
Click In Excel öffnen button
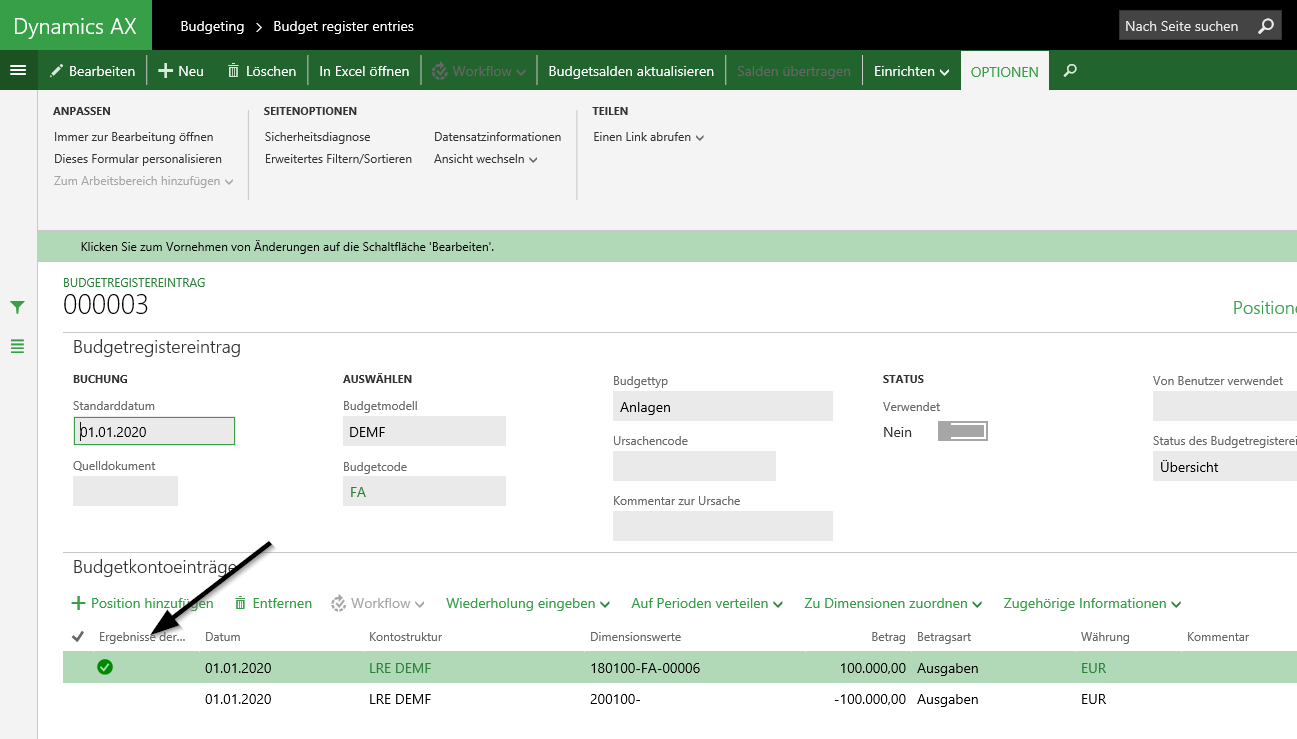[x=364, y=71]
